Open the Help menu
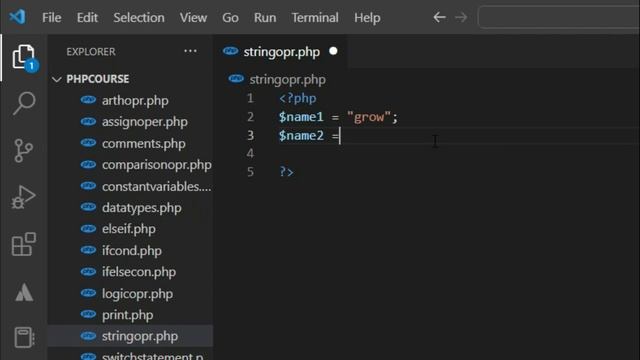 367,18
